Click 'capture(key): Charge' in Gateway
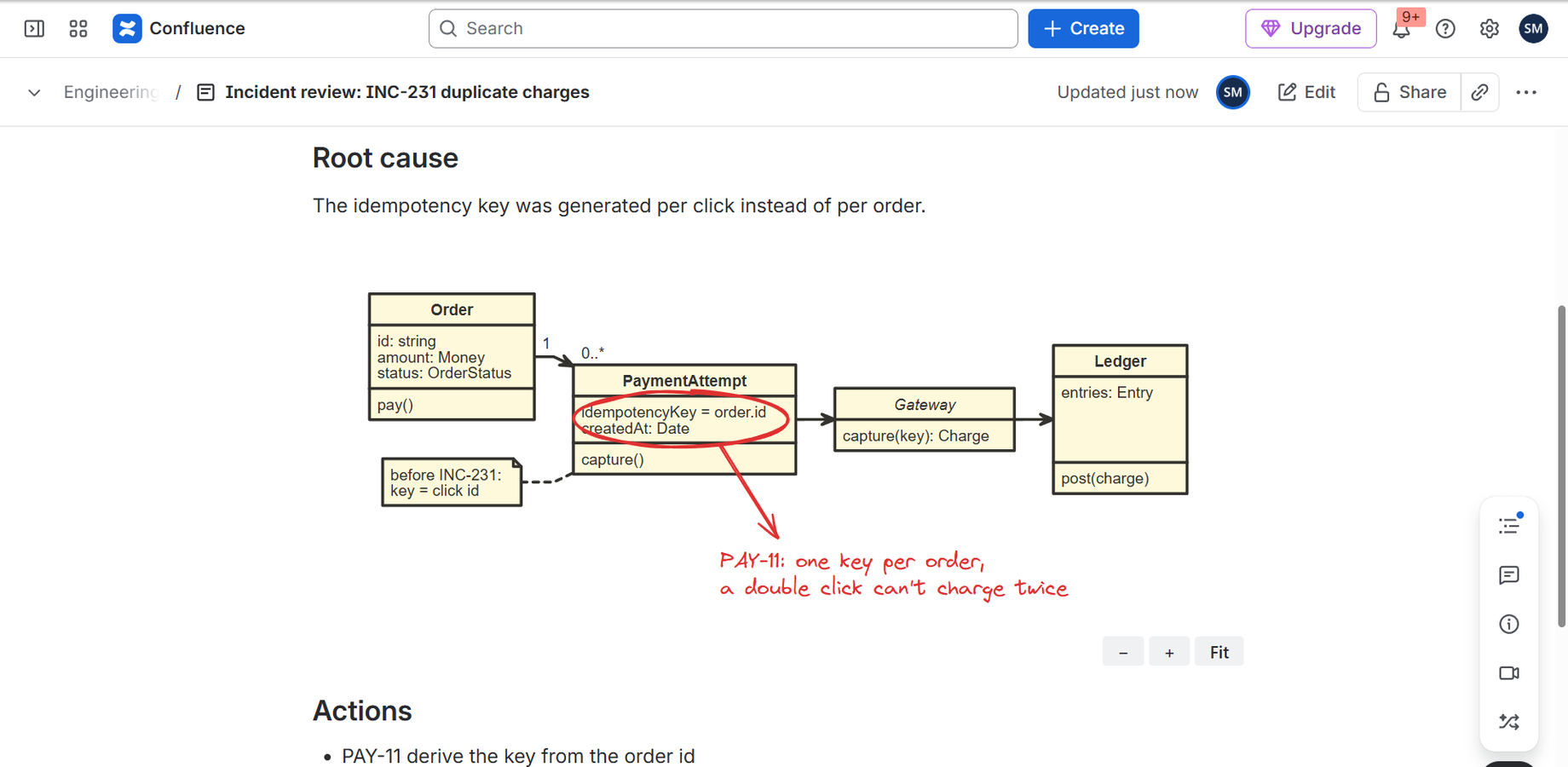Image resolution: width=1568 pixels, height=767 pixels. pyautogui.click(x=916, y=435)
